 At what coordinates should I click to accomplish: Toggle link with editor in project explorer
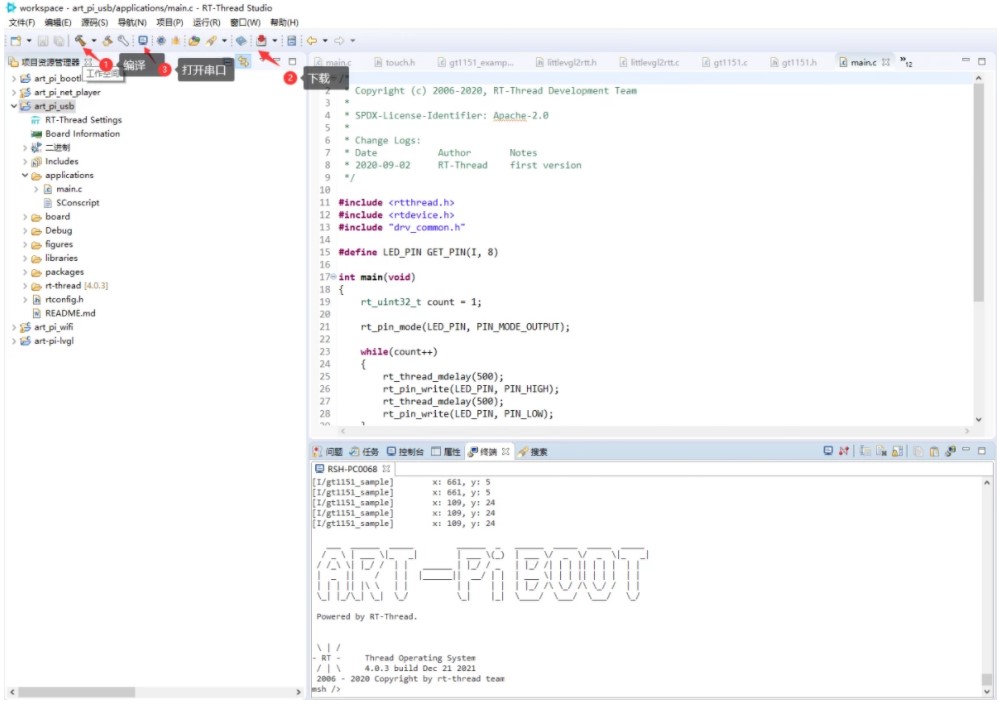[x=243, y=62]
